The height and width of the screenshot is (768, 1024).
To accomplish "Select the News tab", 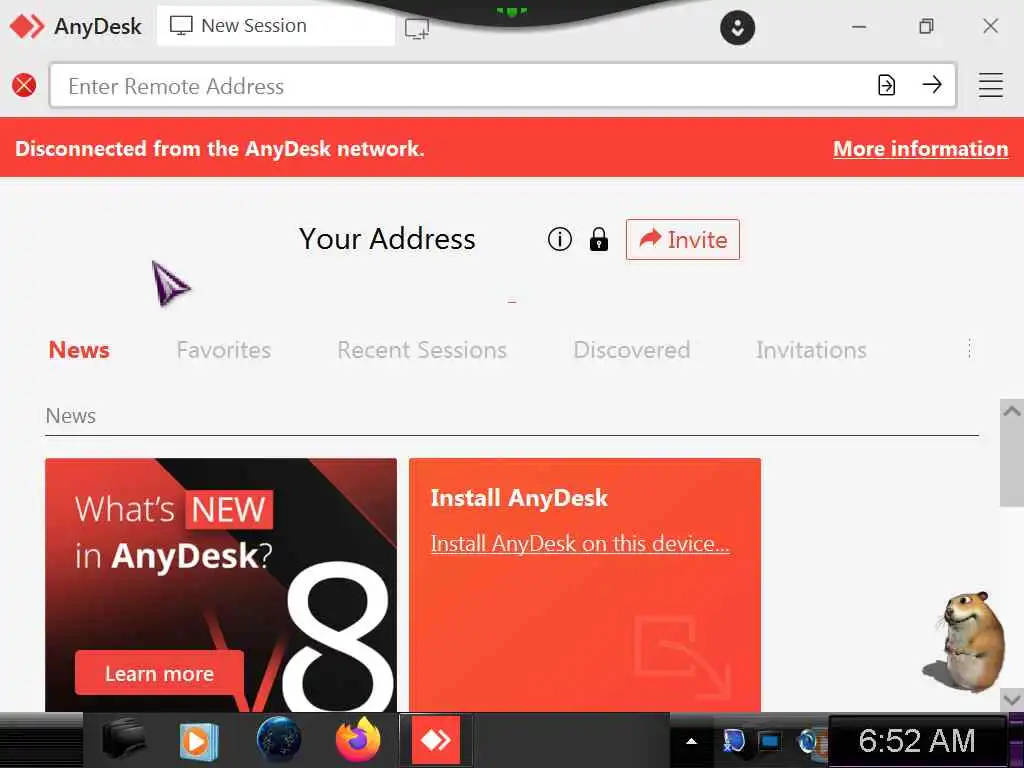I will (79, 350).
